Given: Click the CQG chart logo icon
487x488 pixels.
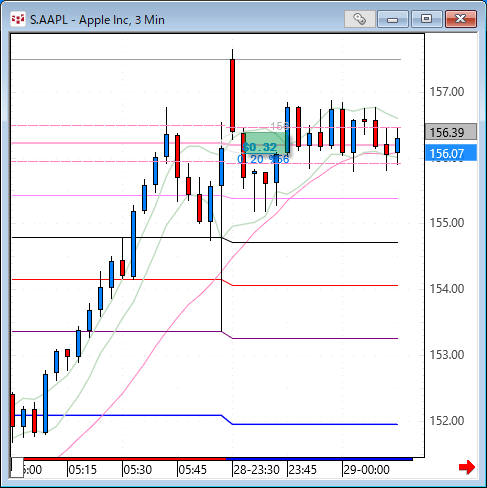Looking at the screenshot, I should 18,19.
